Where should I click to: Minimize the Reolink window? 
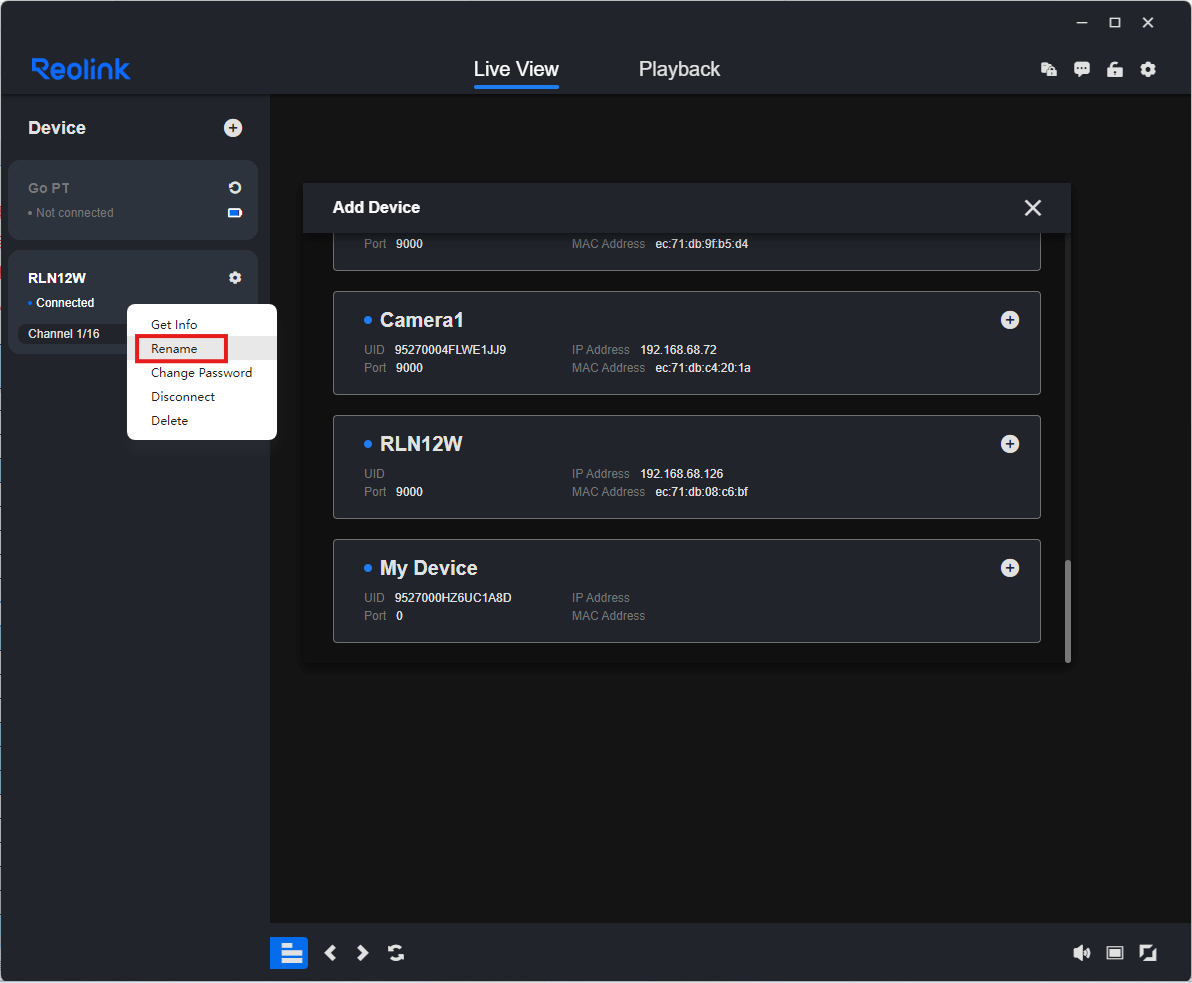point(1082,23)
